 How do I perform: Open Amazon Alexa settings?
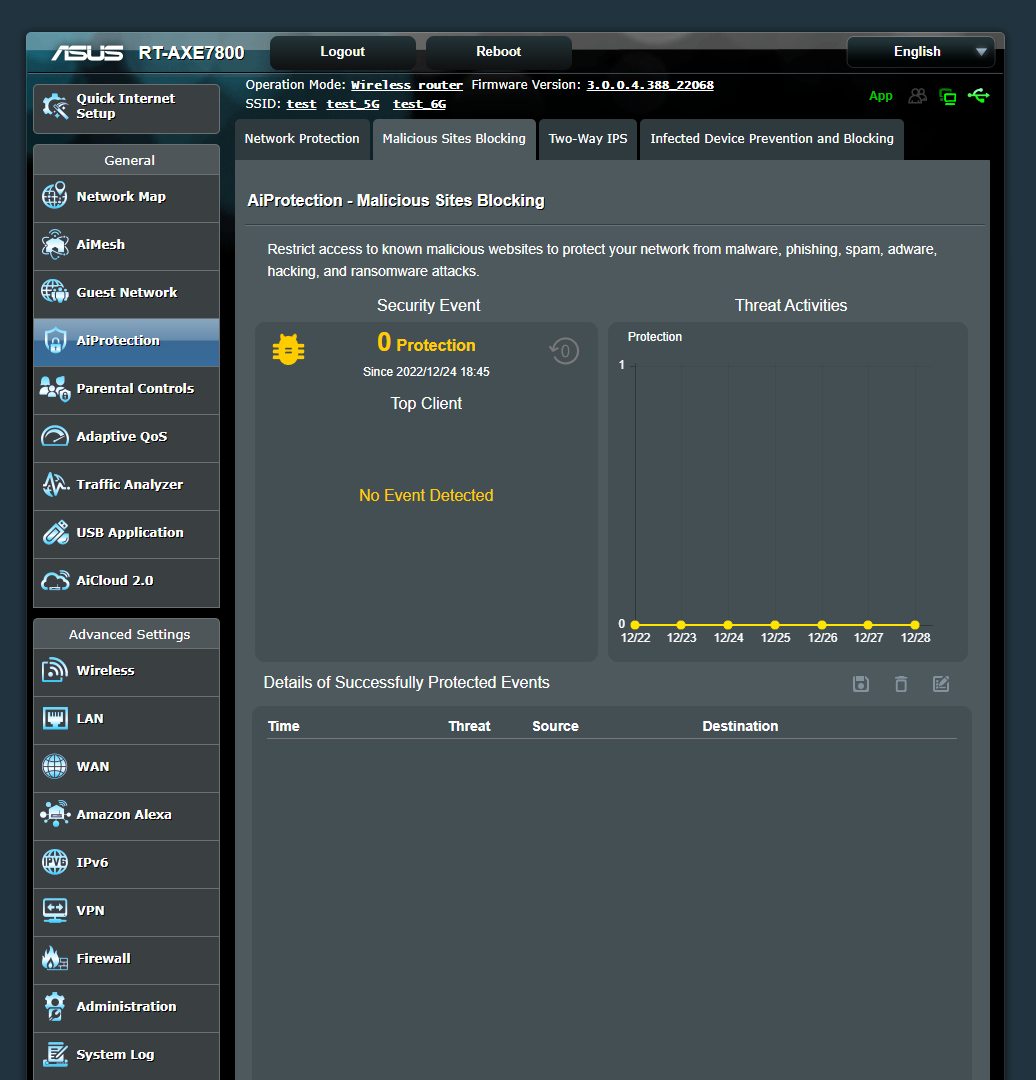tap(126, 816)
